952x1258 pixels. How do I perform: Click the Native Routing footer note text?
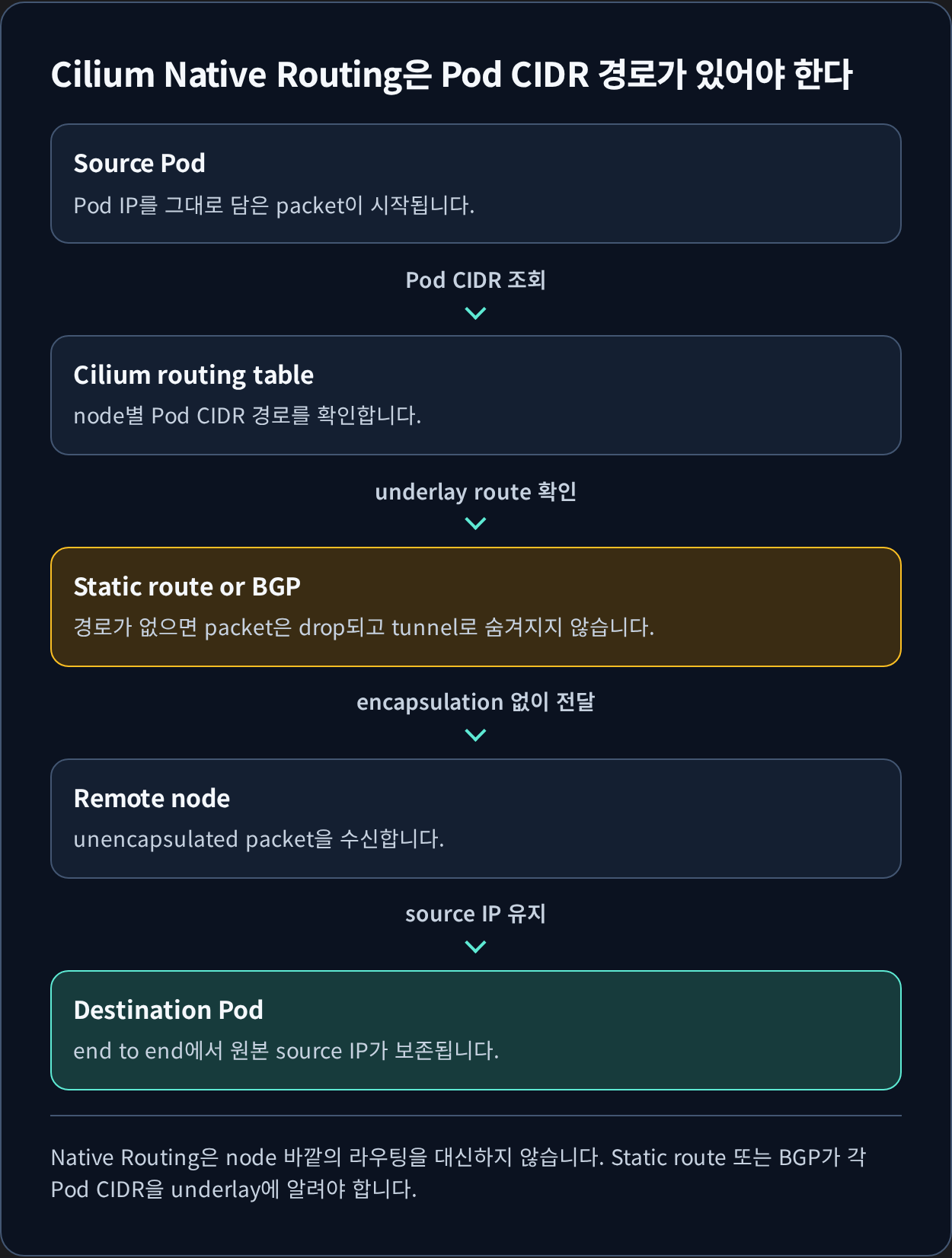[458, 1173]
